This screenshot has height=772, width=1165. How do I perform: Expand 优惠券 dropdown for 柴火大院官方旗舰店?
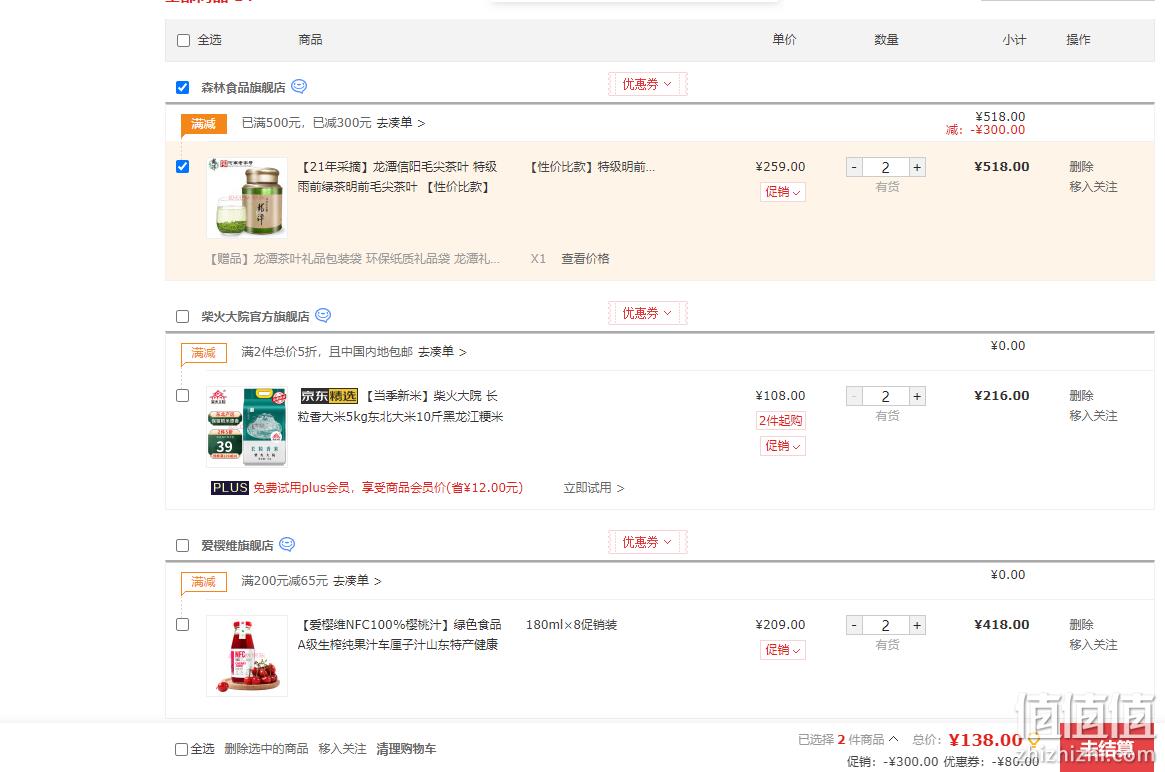(647, 313)
